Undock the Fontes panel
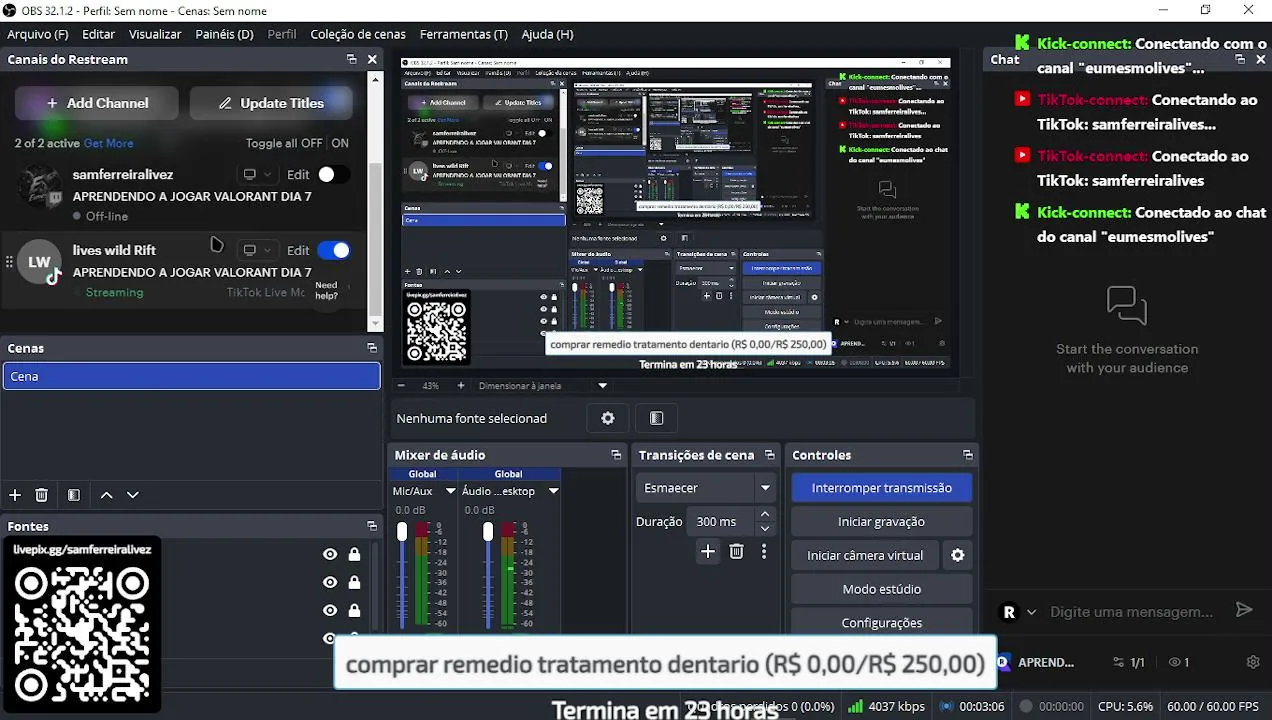 (372, 526)
